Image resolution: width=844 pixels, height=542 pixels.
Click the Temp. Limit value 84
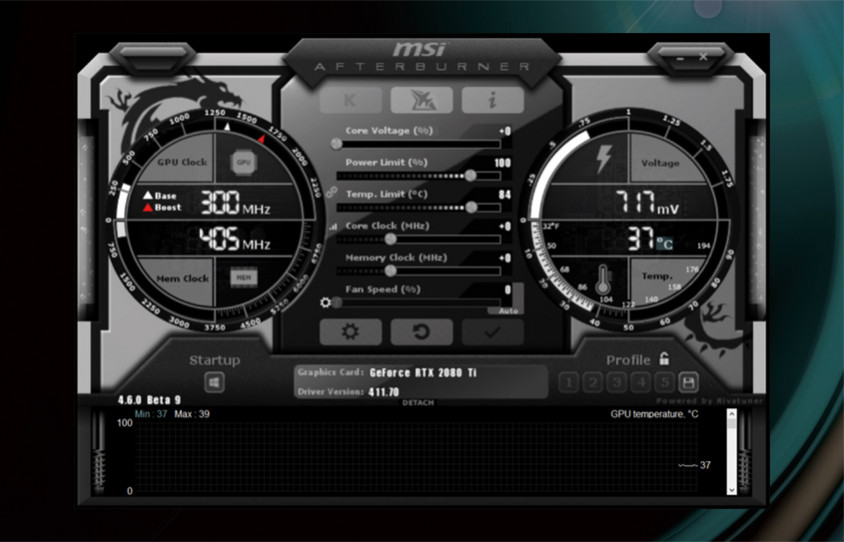pos(505,194)
